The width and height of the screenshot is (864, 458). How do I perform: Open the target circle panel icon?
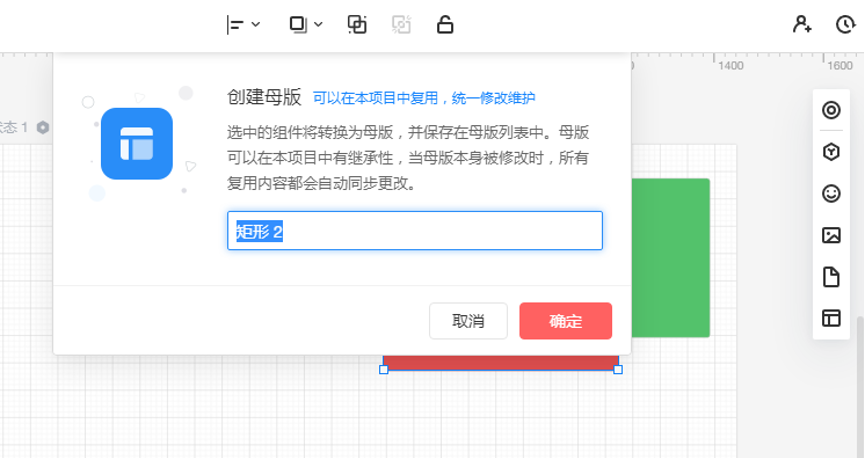(831, 110)
